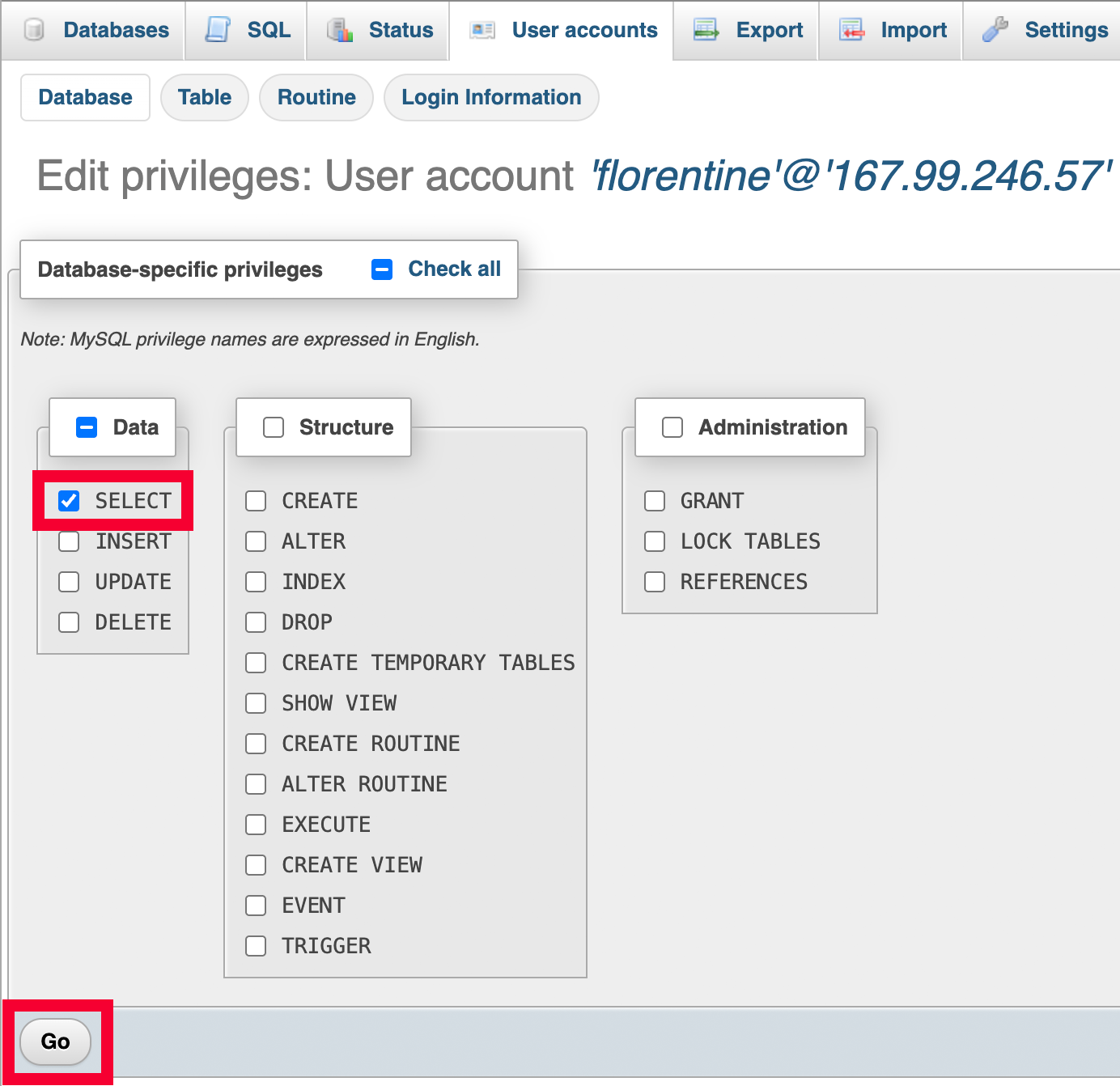This screenshot has width=1120, height=1086.
Task: Switch to the Table sub-tab
Action: click(x=205, y=97)
